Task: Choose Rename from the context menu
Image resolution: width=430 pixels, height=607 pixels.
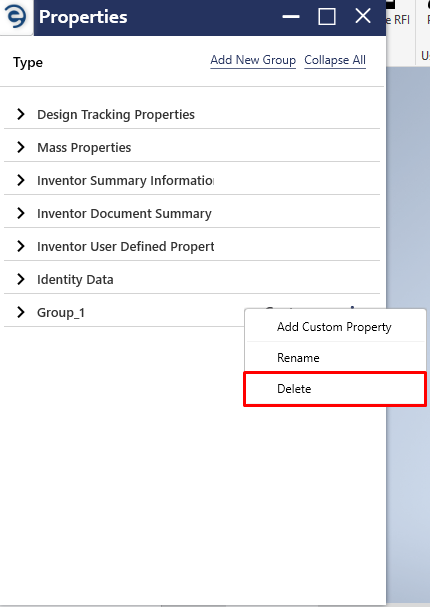Action: pos(335,357)
